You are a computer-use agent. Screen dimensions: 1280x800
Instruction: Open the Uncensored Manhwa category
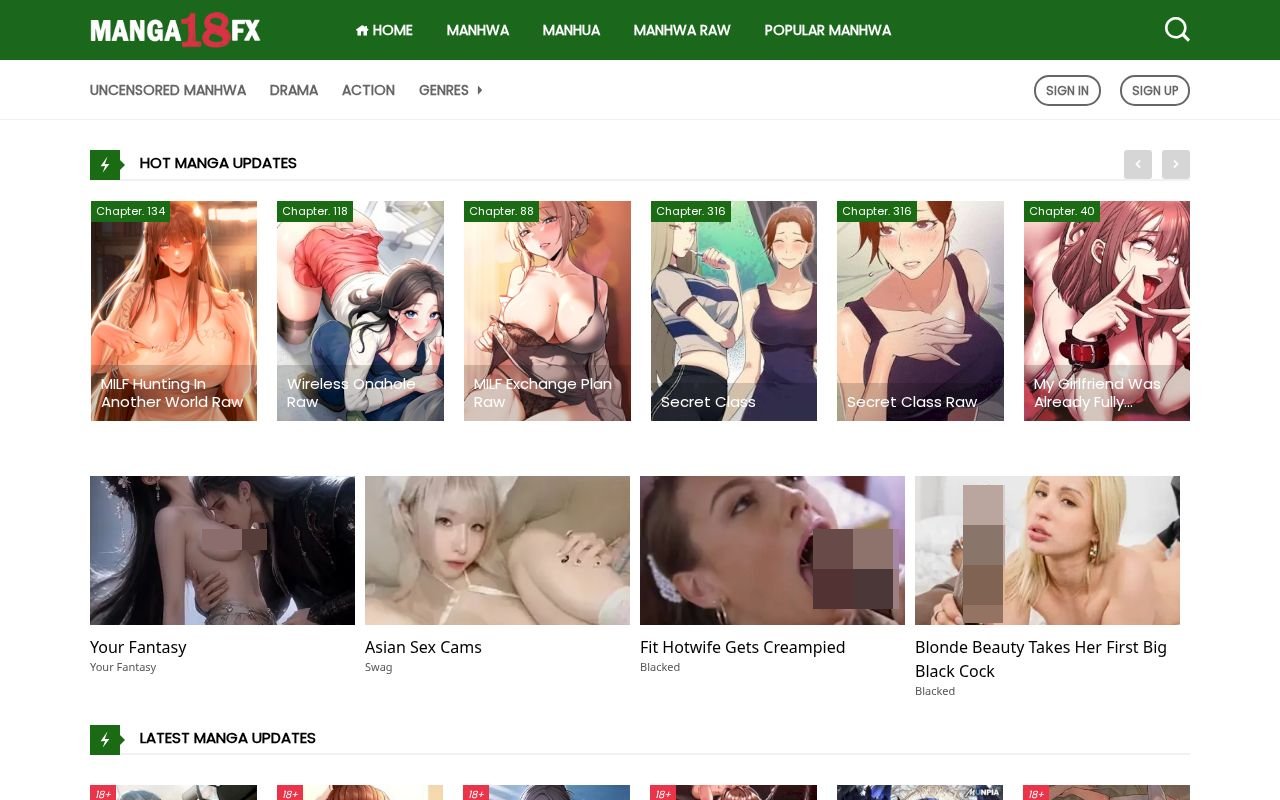[168, 90]
